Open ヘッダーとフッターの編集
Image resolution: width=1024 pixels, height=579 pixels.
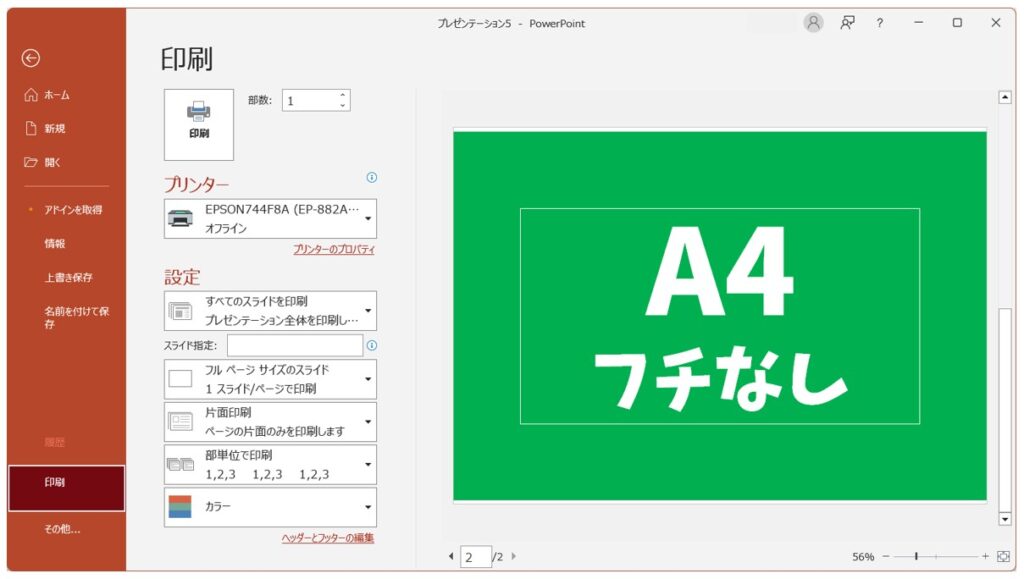point(330,538)
